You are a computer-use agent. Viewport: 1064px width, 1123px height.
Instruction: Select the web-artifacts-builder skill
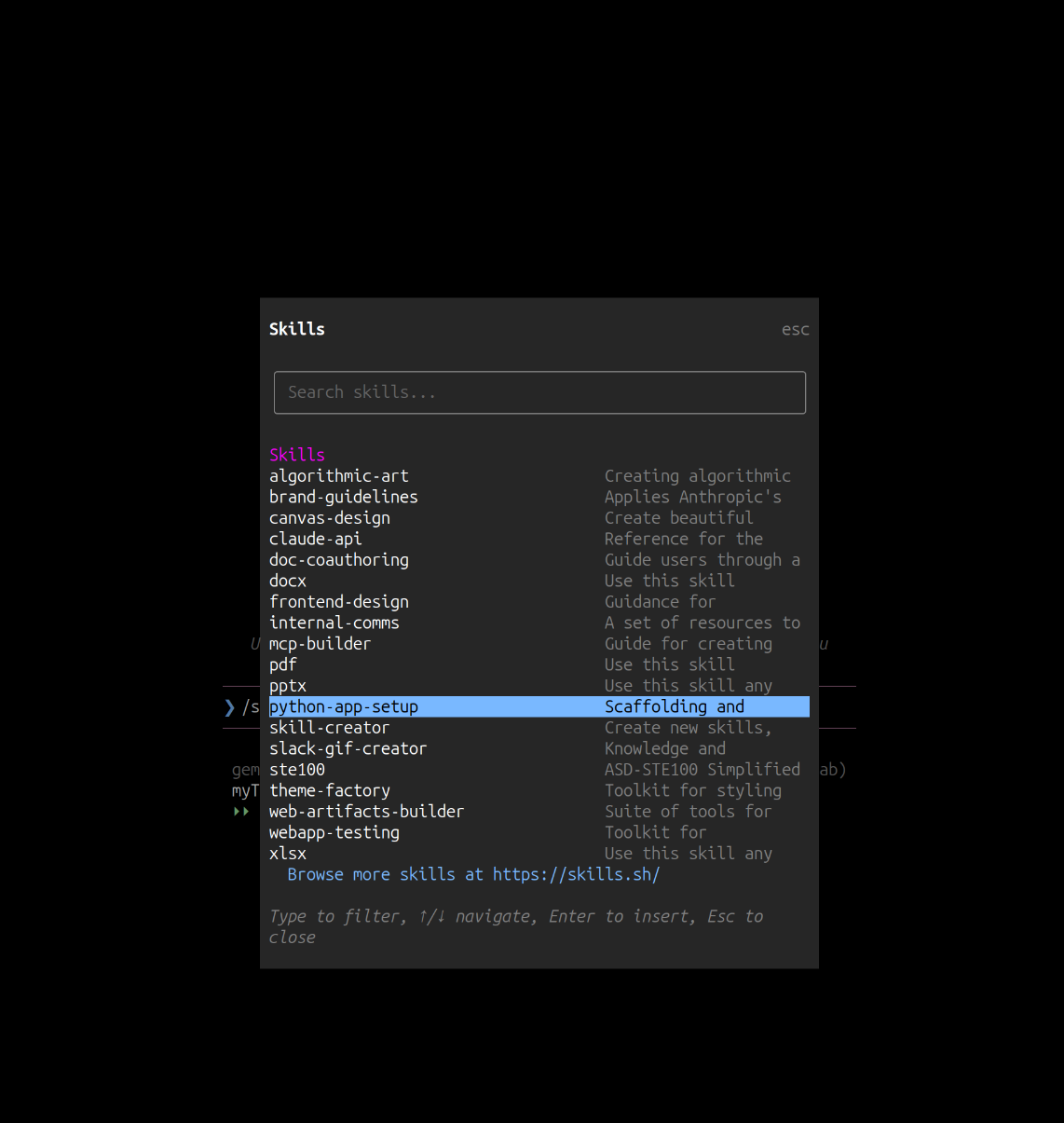pyautogui.click(x=539, y=812)
